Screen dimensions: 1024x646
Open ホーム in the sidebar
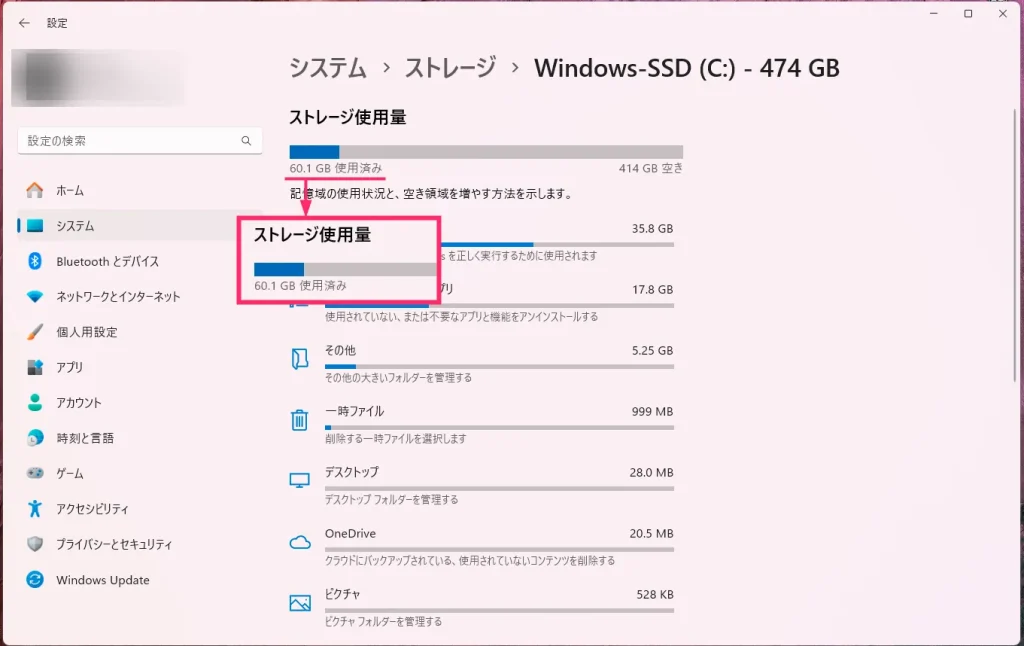click(x=140, y=190)
